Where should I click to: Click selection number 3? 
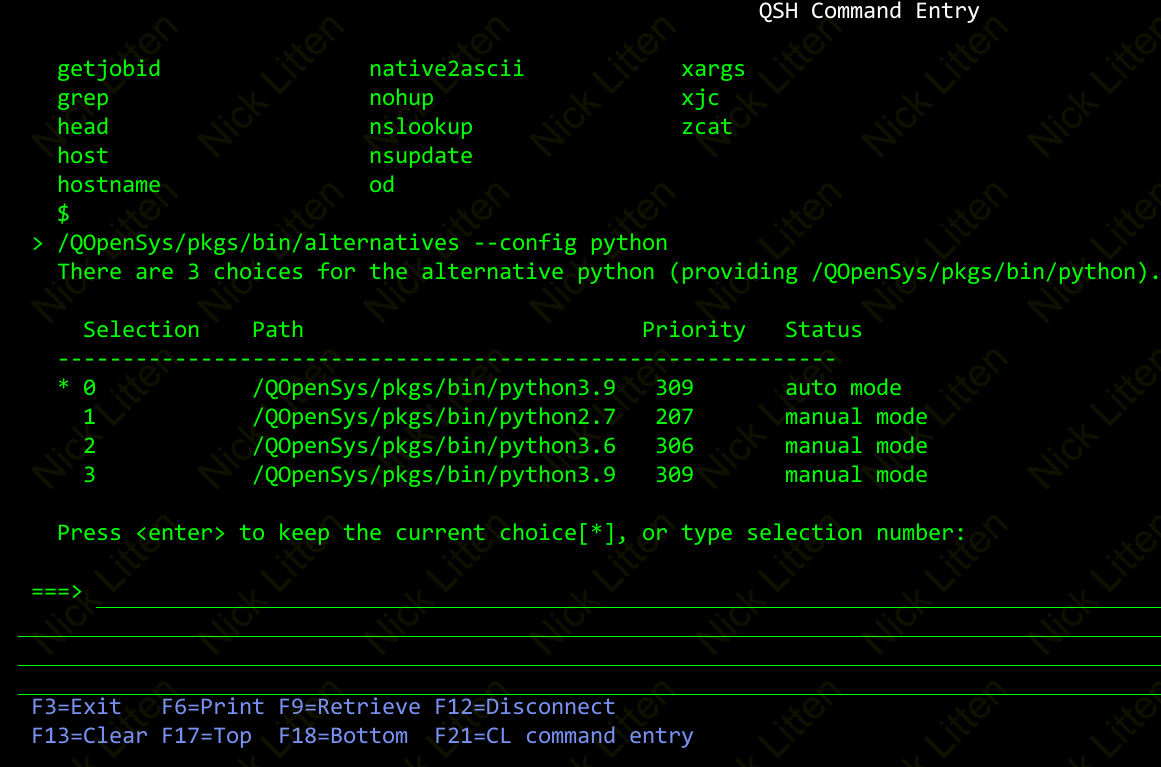[x=90, y=474]
